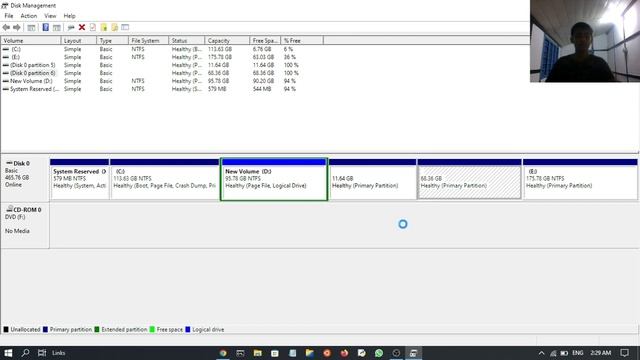
Task: Select the hatched 68.36 GB partition block
Action: click(x=469, y=179)
